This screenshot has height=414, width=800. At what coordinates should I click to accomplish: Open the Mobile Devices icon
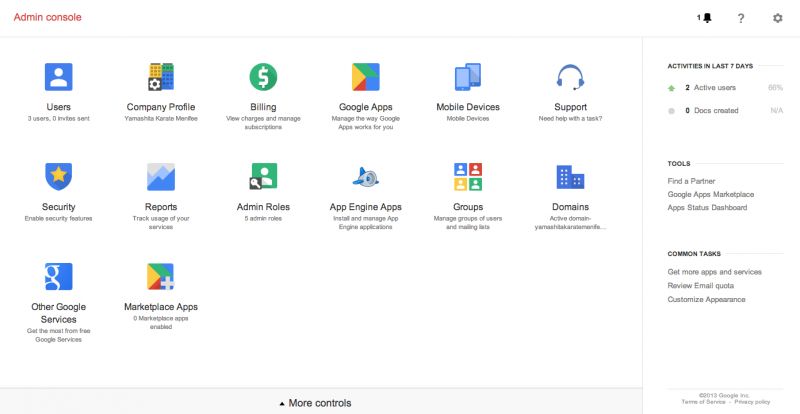[468, 77]
